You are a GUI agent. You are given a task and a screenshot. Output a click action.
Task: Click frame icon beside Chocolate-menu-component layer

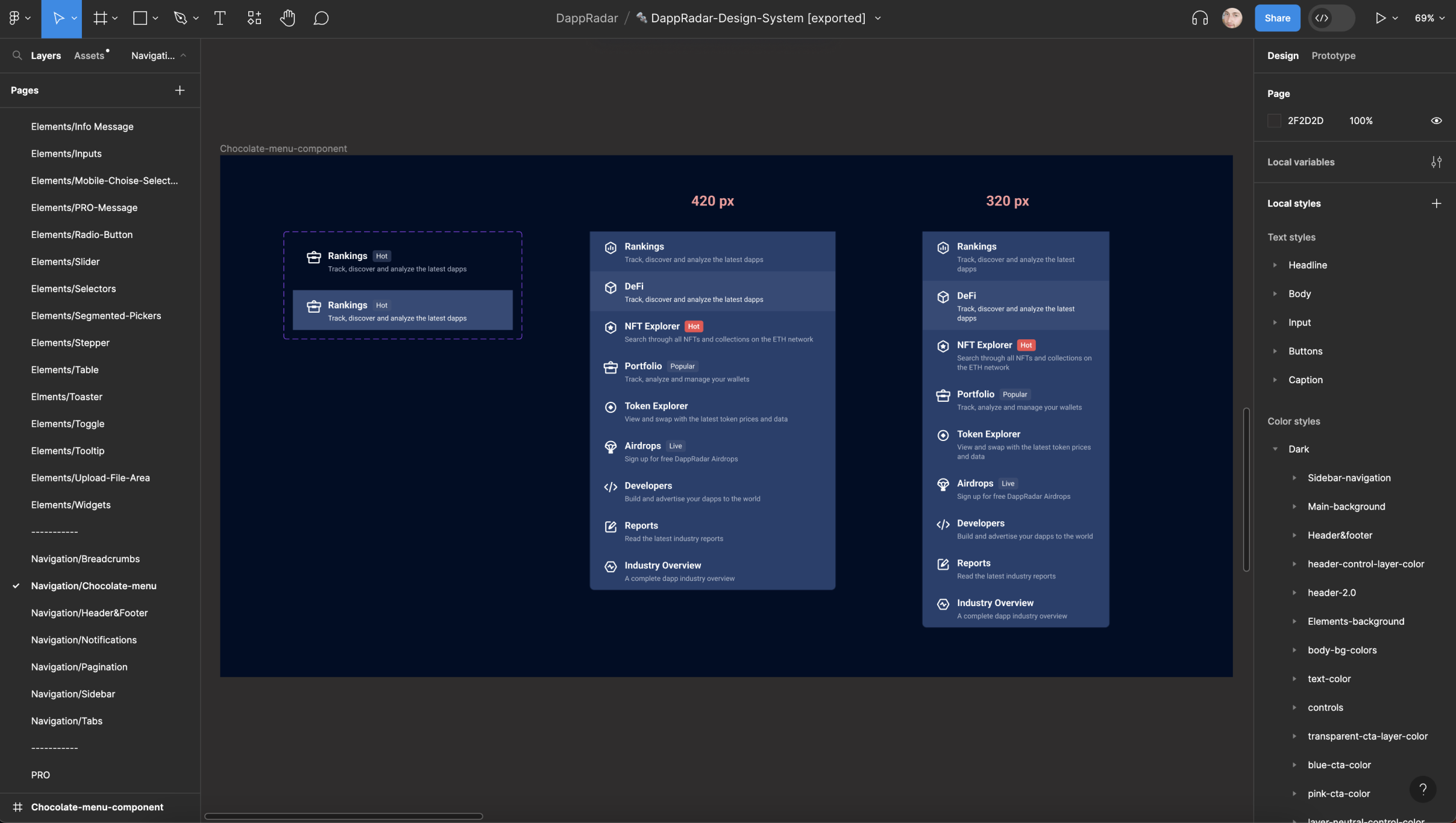[x=18, y=807]
